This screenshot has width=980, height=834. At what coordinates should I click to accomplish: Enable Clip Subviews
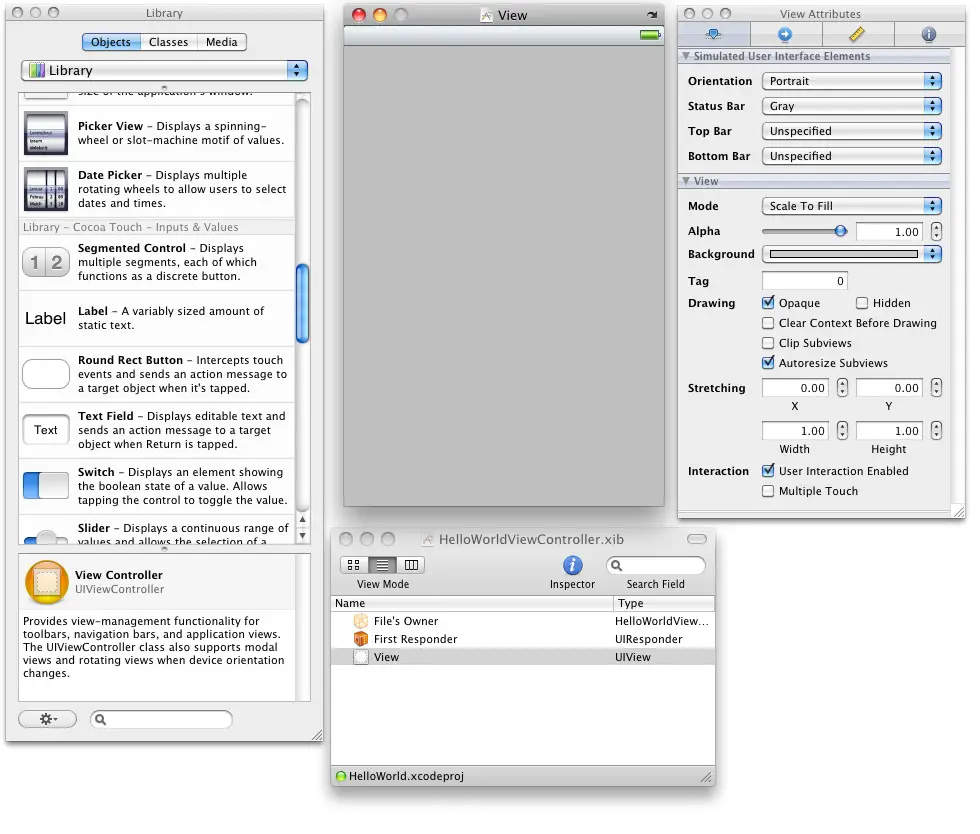click(x=767, y=343)
